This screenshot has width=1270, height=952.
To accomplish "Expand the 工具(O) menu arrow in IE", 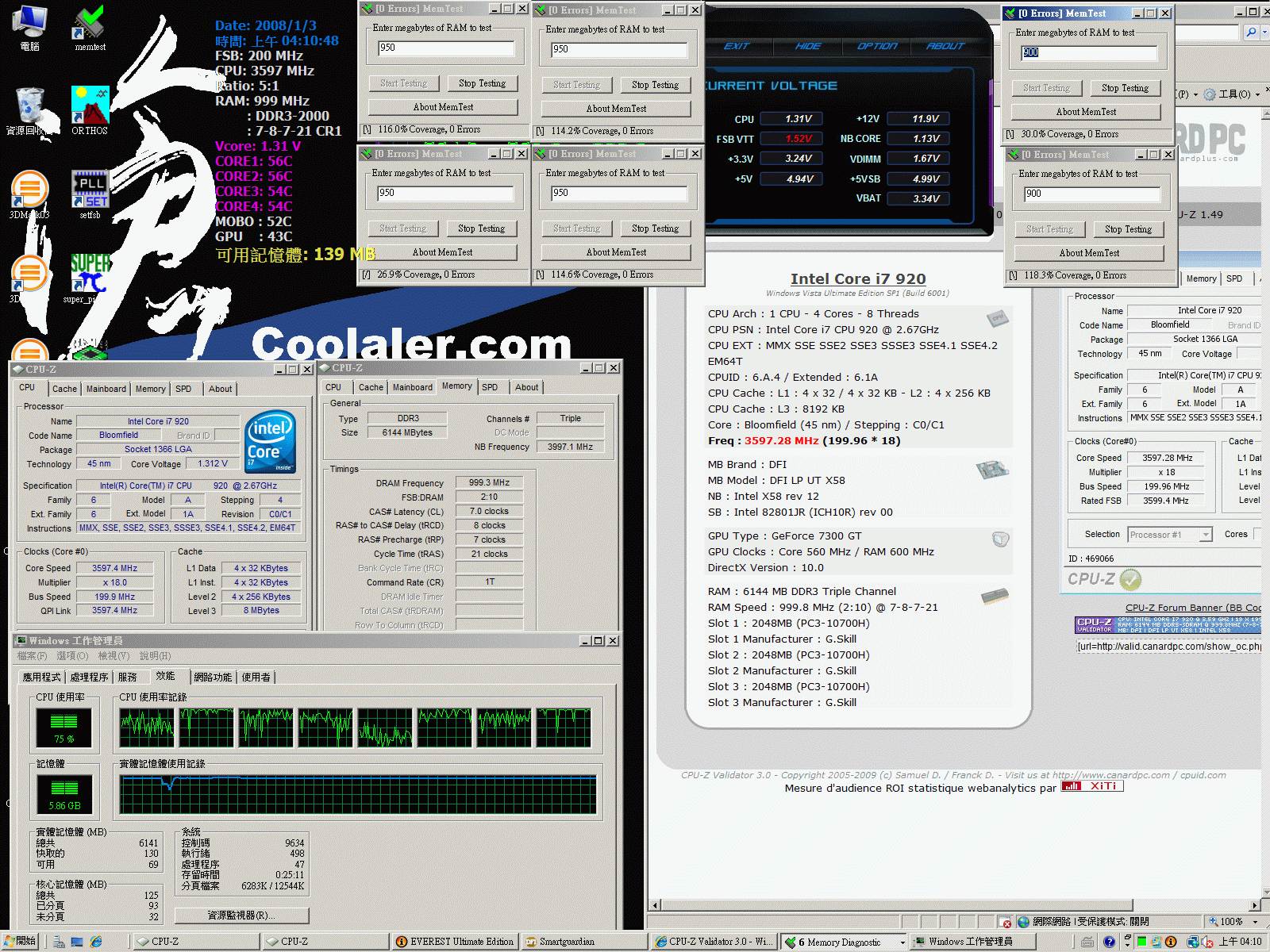I will (x=1257, y=94).
